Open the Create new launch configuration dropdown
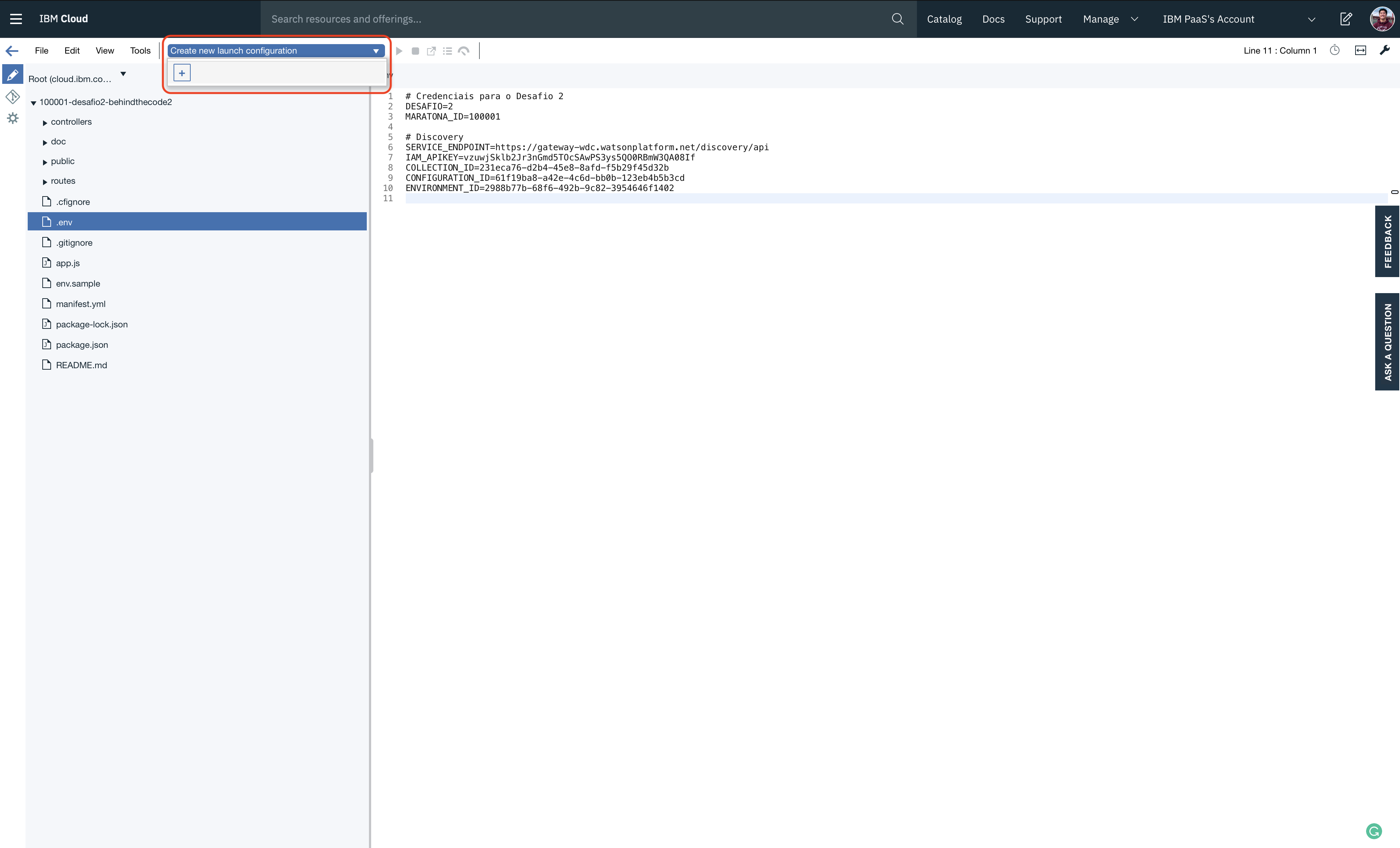 (x=276, y=51)
